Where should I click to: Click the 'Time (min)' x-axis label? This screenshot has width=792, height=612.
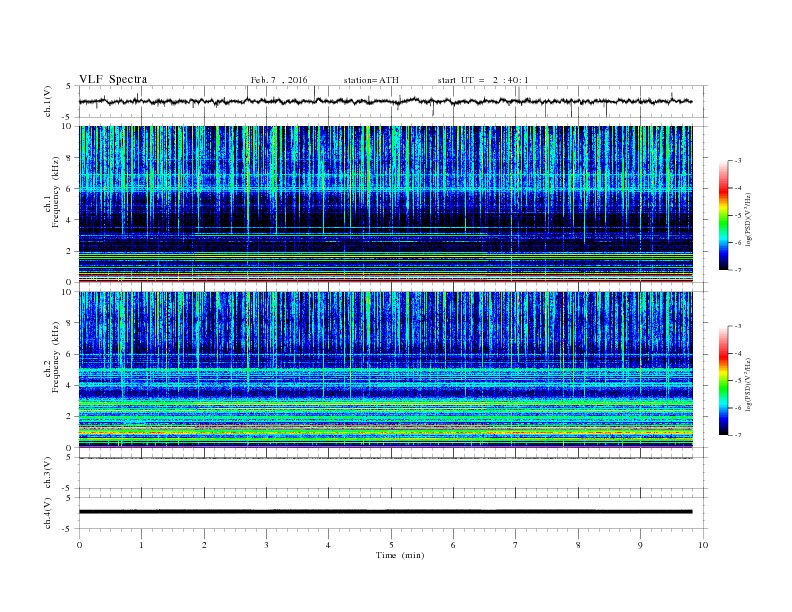[x=400, y=555]
